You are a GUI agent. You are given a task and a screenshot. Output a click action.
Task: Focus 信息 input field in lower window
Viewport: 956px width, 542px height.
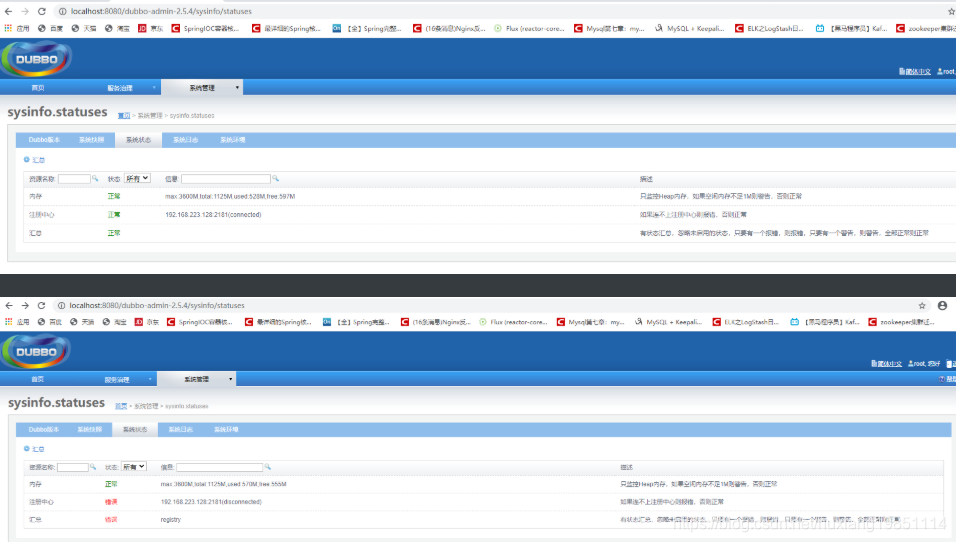(219, 467)
